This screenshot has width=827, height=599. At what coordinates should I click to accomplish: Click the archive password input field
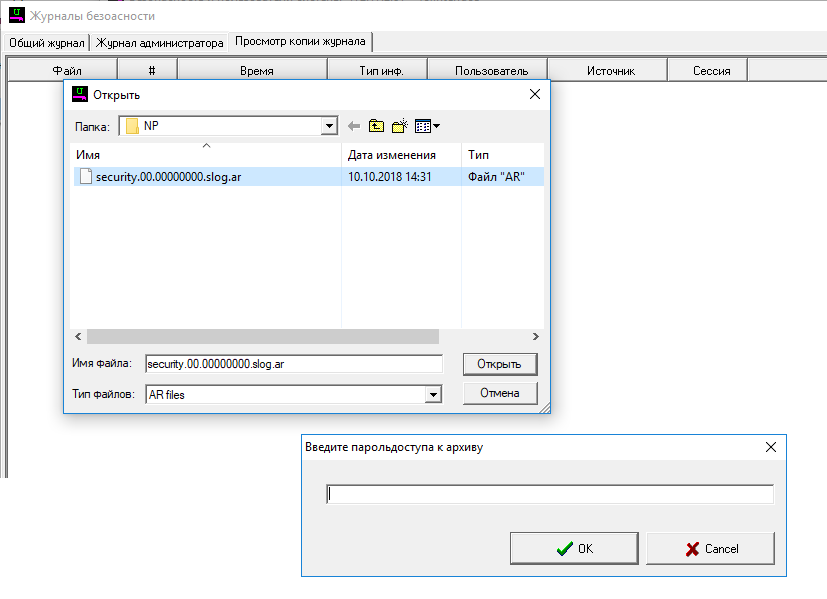(x=550, y=494)
